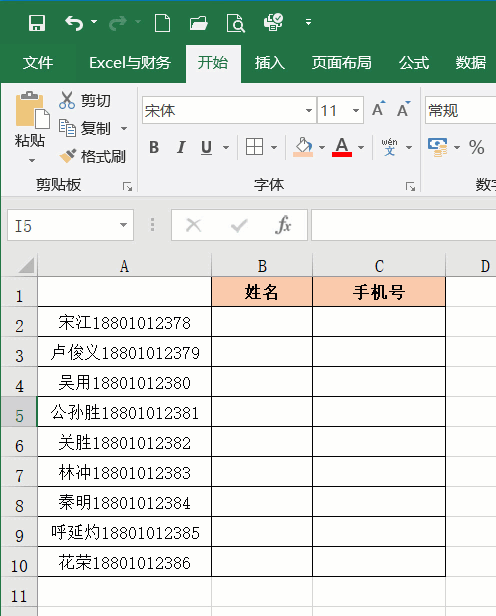Open the 字体 dialog launcher

pyautogui.click(x=410, y=186)
